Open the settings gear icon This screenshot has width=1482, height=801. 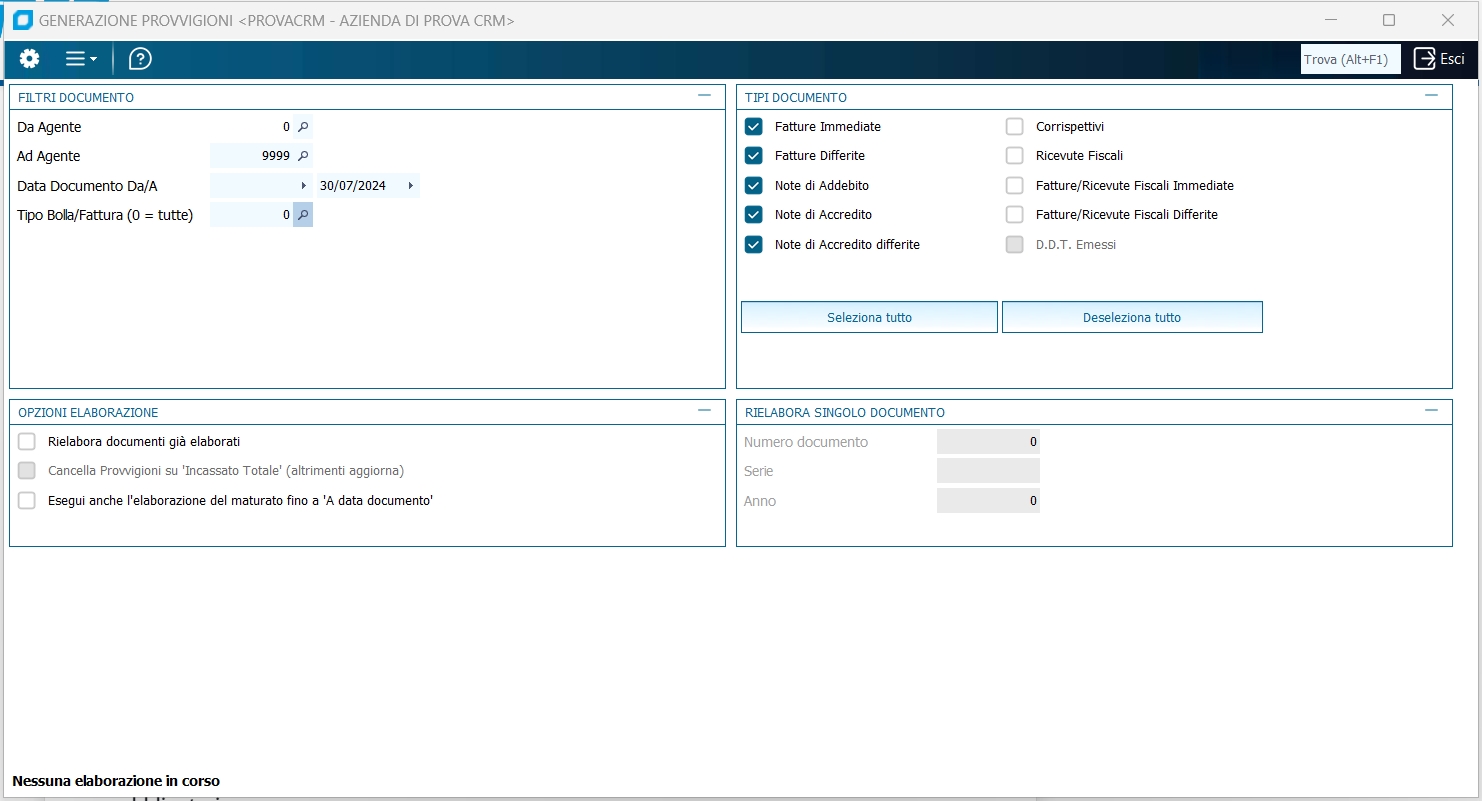coord(30,59)
